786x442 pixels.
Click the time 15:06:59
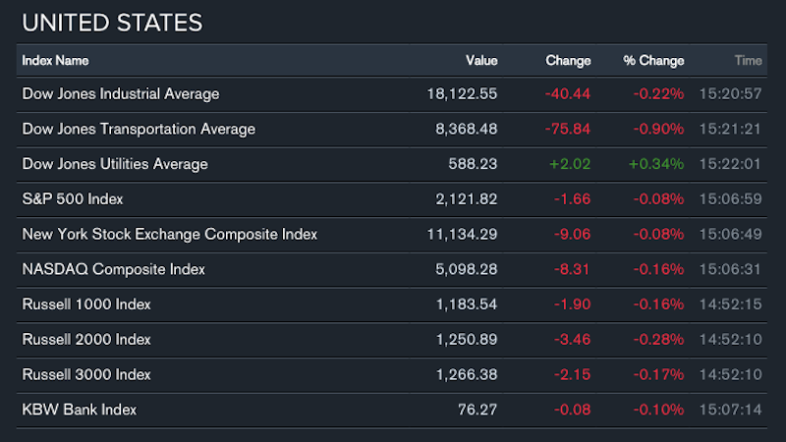[730, 199]
